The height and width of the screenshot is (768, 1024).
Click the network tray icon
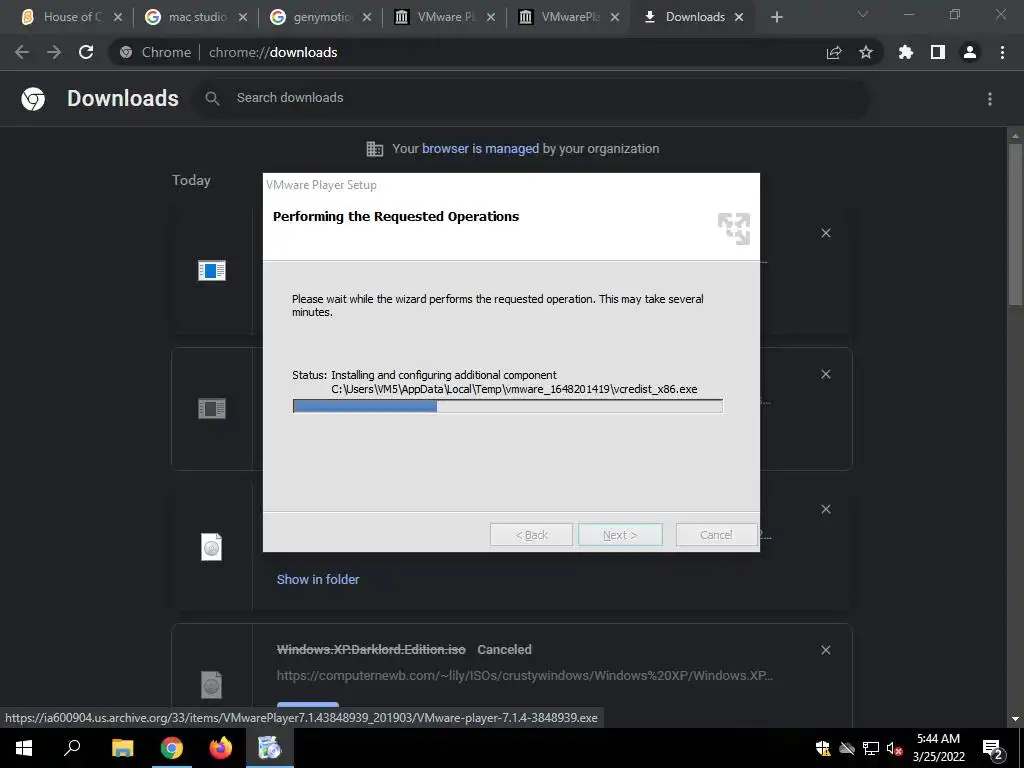[x=871, y=748]
